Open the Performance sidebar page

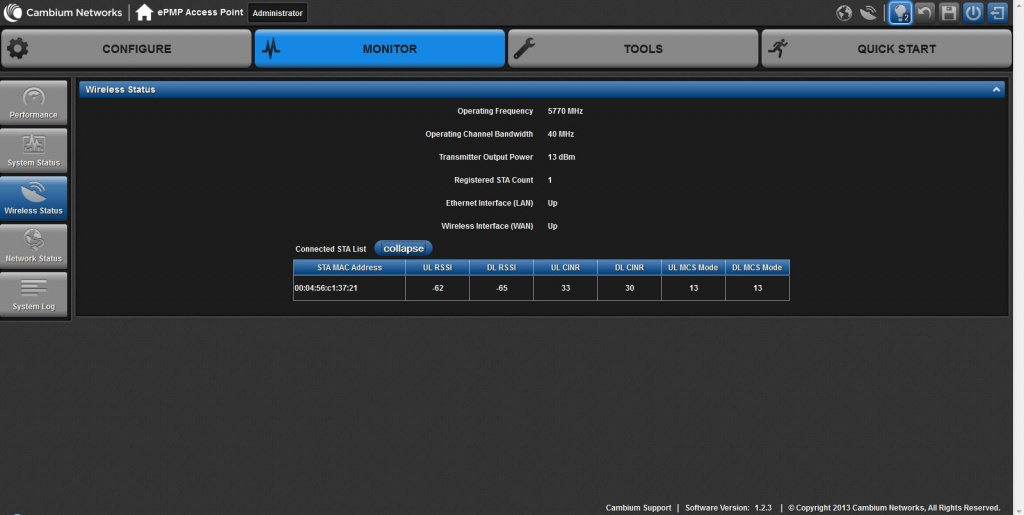click(34, 103)
